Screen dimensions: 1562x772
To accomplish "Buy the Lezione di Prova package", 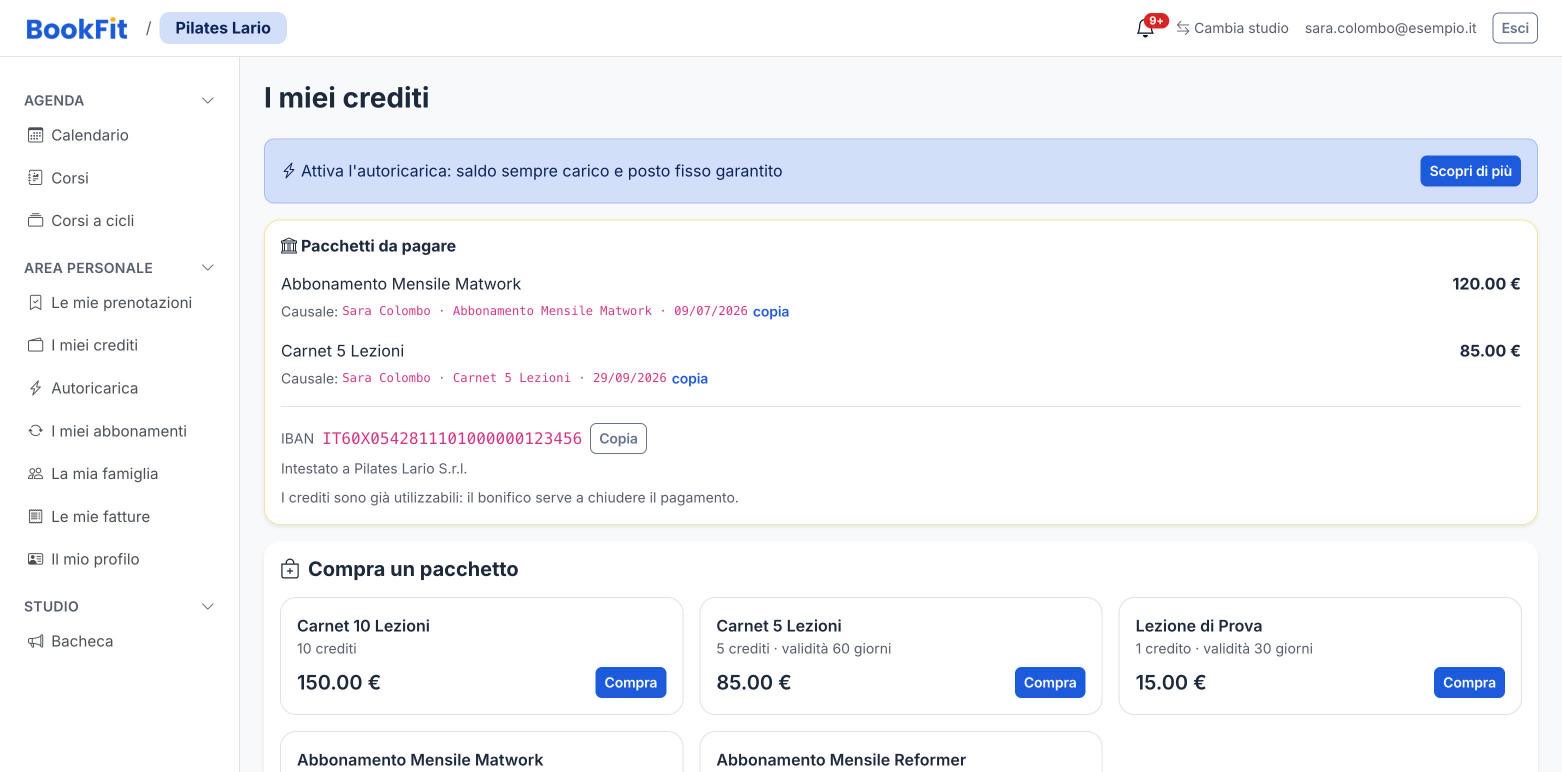I will coord(1469,682).
